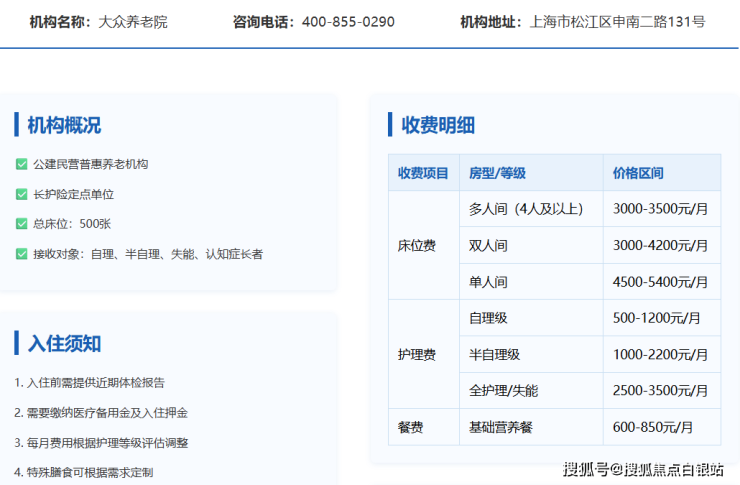The height and width of the screenshot is (485, 740).
Task: Click the price 500-1200元/月
Action: [x=656, y=318]
